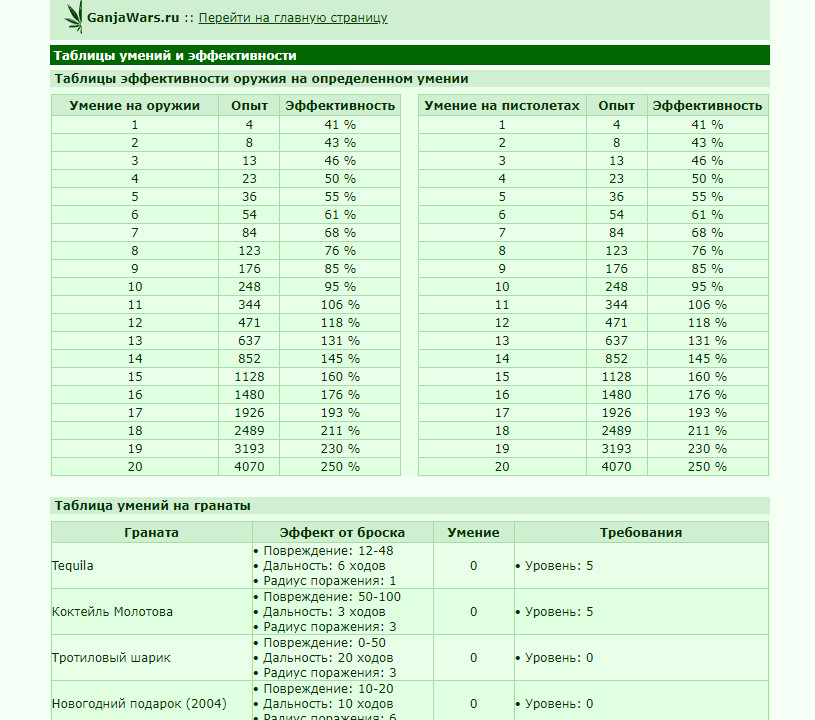Select '637' in the weapons skill table
This screenshot has height=720, width=815.
tap(249, 341)
